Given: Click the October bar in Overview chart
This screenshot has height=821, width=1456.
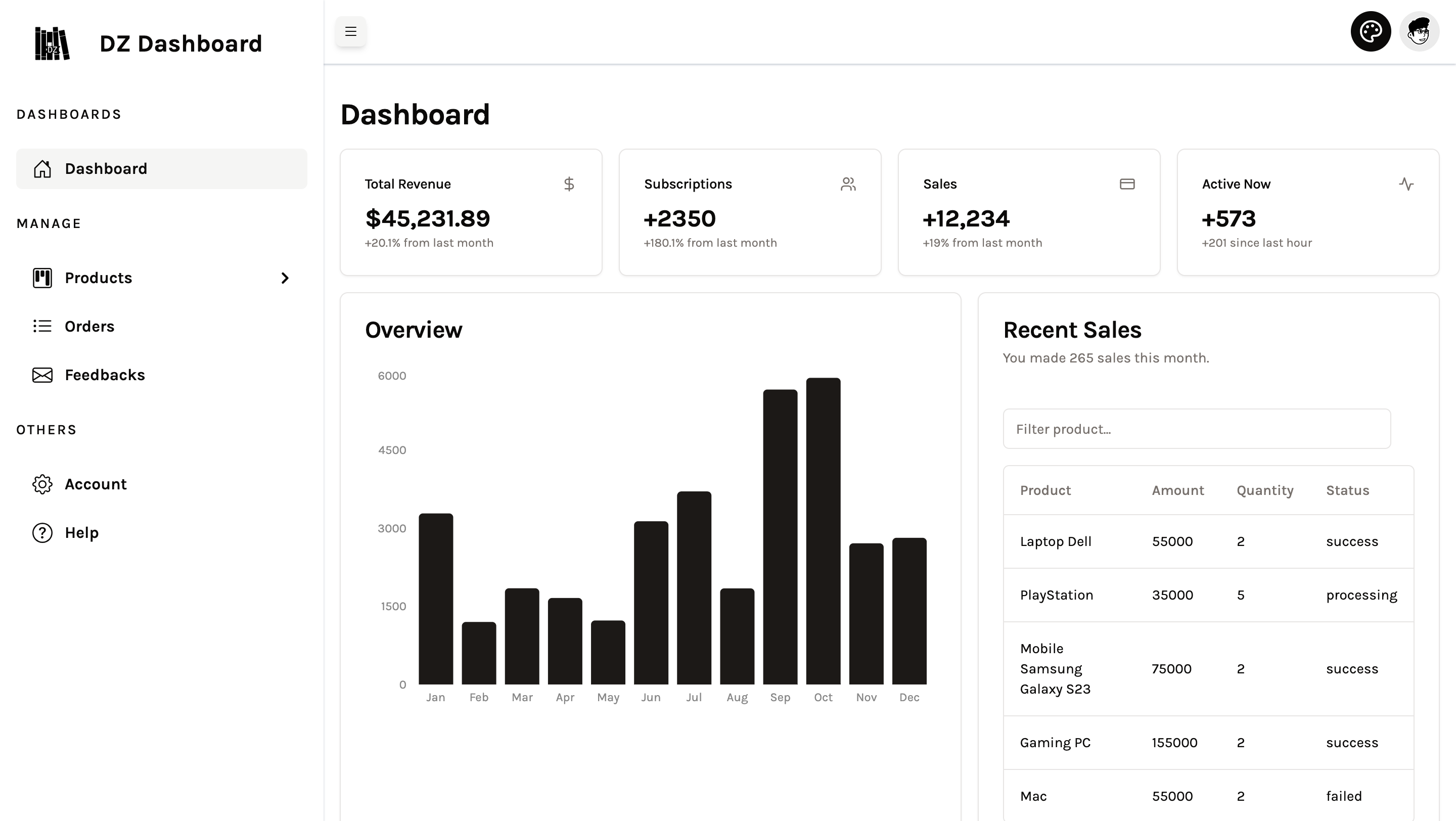Looking at the screenshot, I should pyautogui.click(x=823, y=531).
